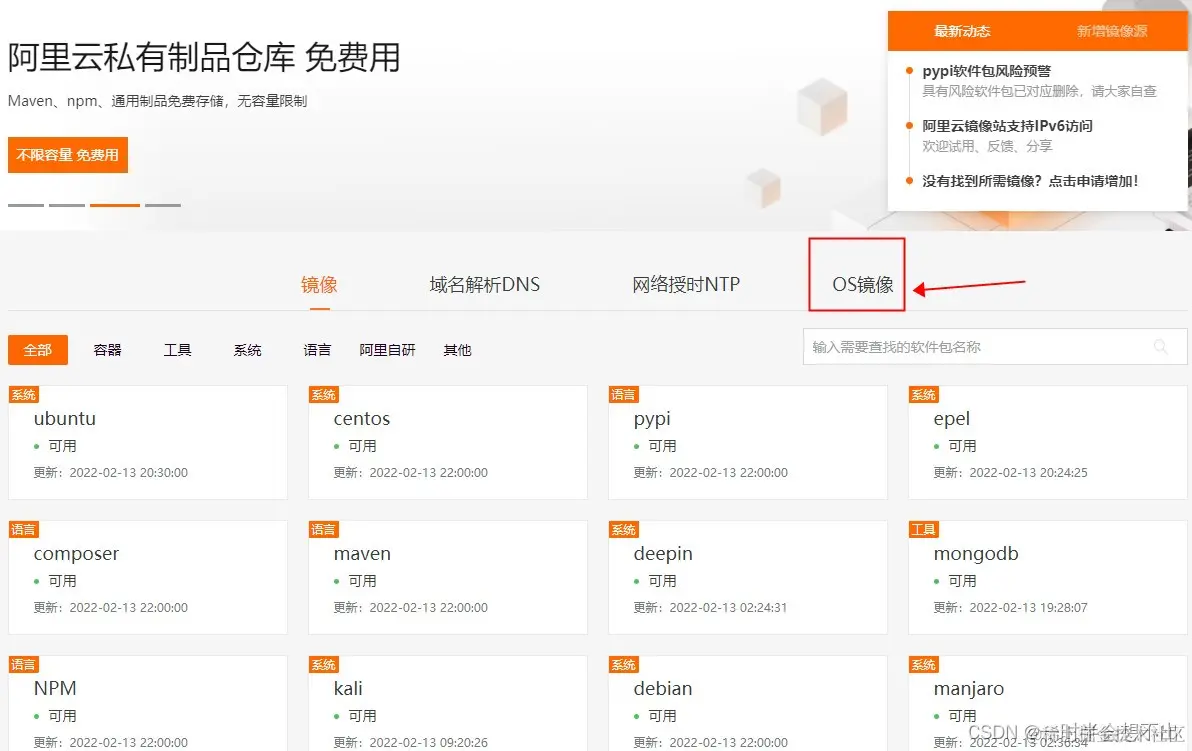
Task: Select the active orange carousel indicator
Action: tap(115, 204)
